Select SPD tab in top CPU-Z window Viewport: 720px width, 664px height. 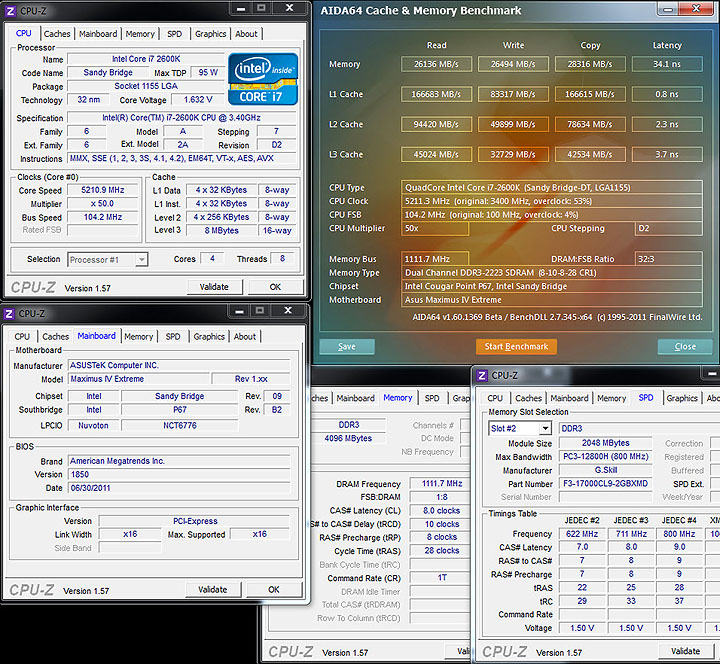coord(174,34)
